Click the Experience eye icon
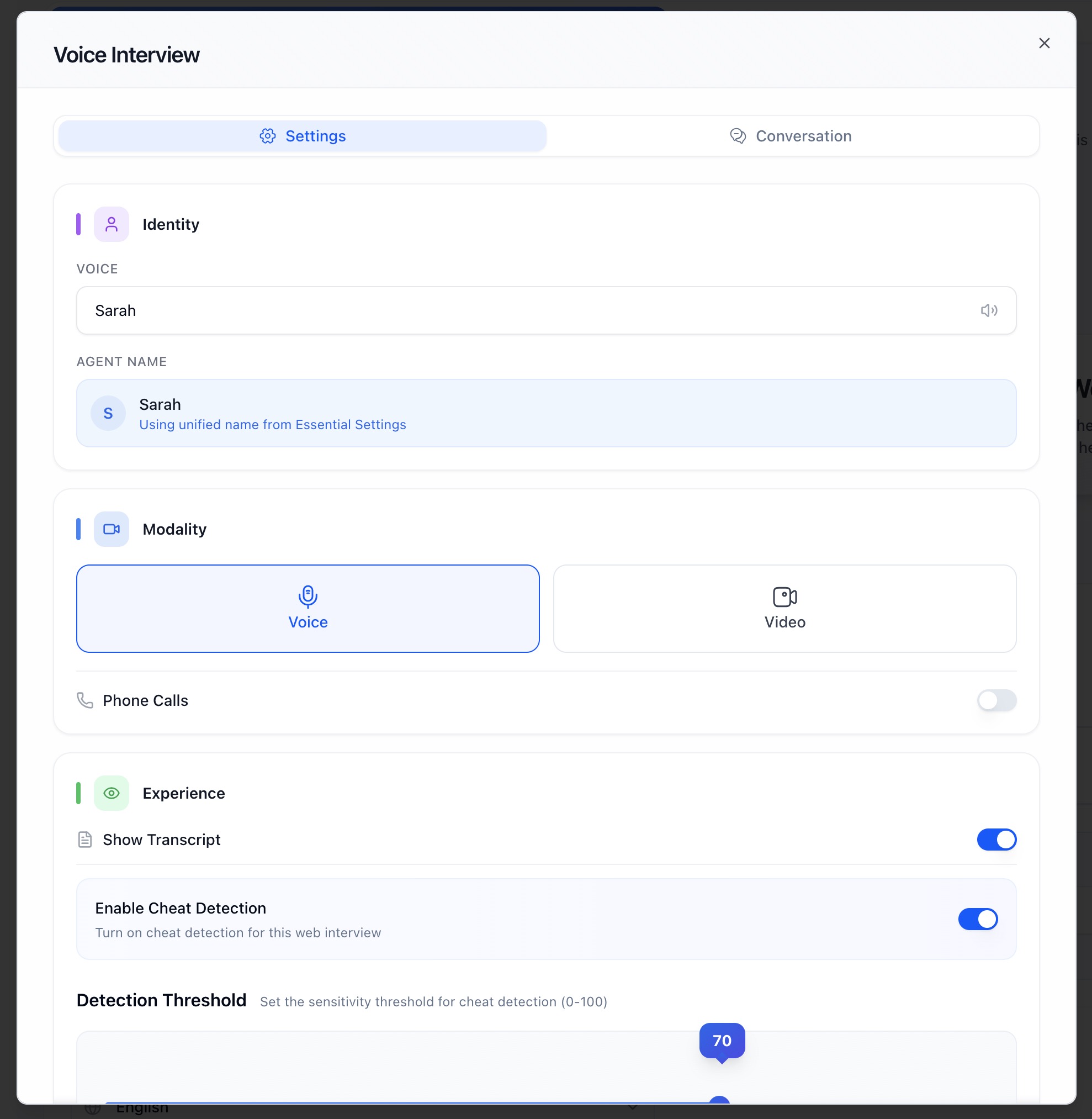 click(112, 793)
